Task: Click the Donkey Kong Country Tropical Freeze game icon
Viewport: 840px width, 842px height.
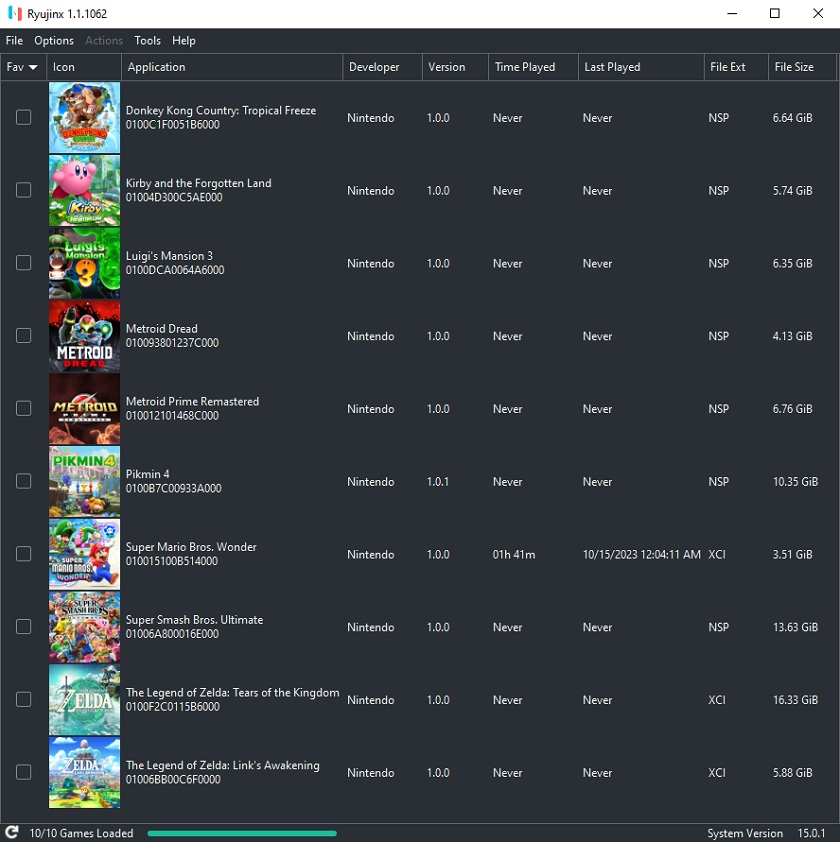Action: 84,118
